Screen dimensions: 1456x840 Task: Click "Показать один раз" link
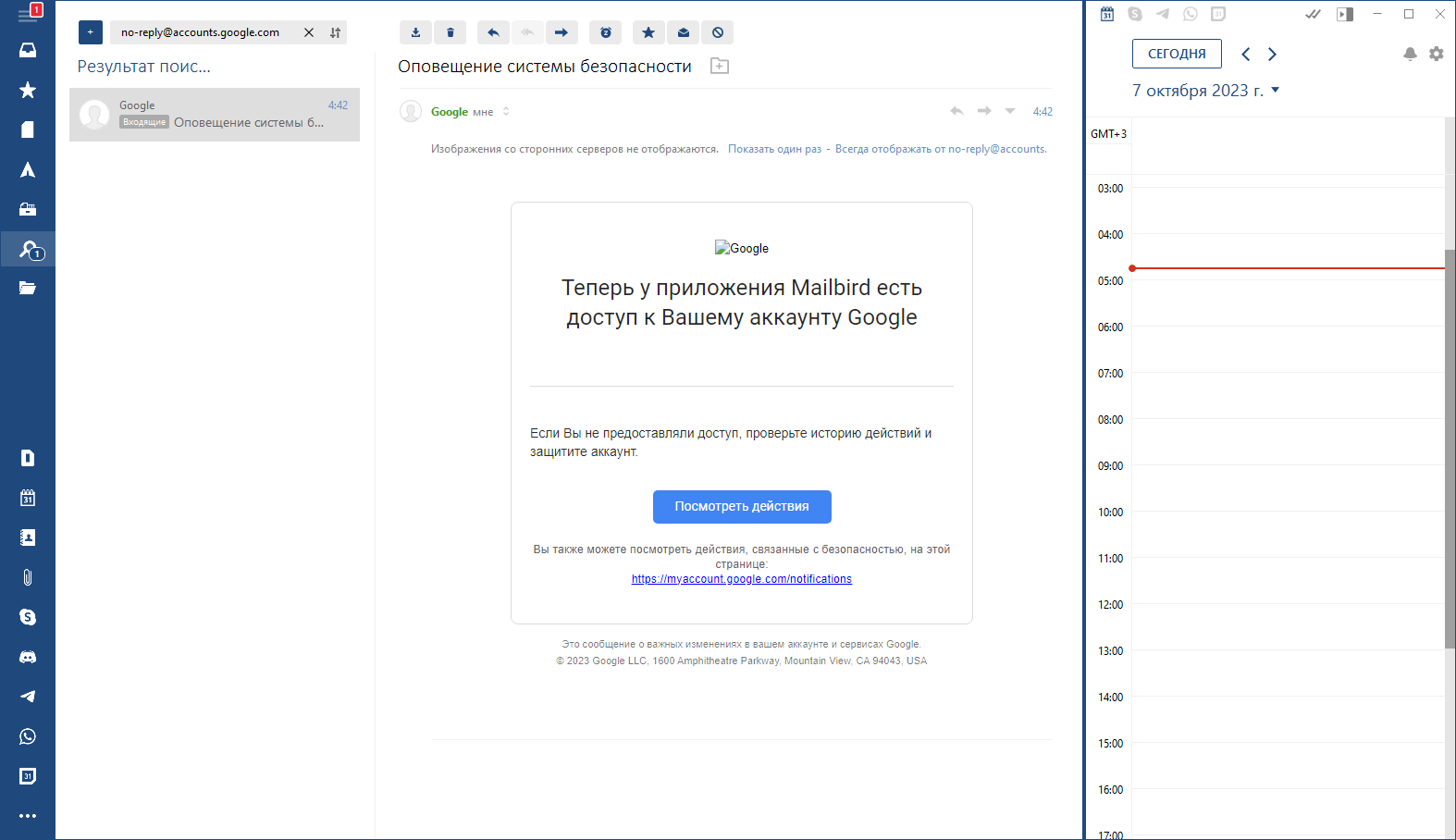pos(774,149)
